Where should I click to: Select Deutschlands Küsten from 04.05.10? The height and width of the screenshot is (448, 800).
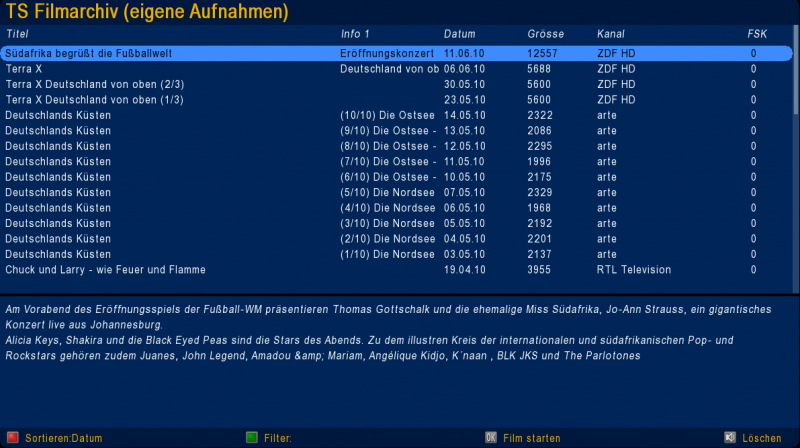396,239
